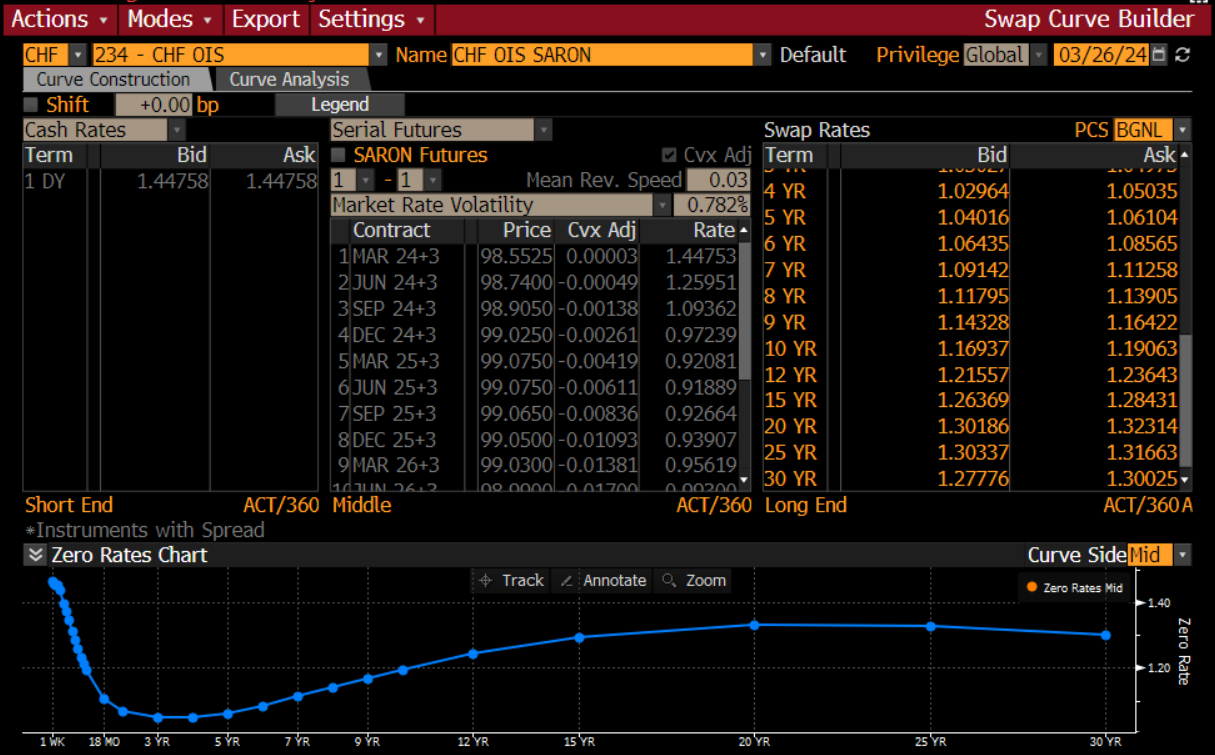
Task: Enable the Shift checkbox
Action: [x=31, y=105]
